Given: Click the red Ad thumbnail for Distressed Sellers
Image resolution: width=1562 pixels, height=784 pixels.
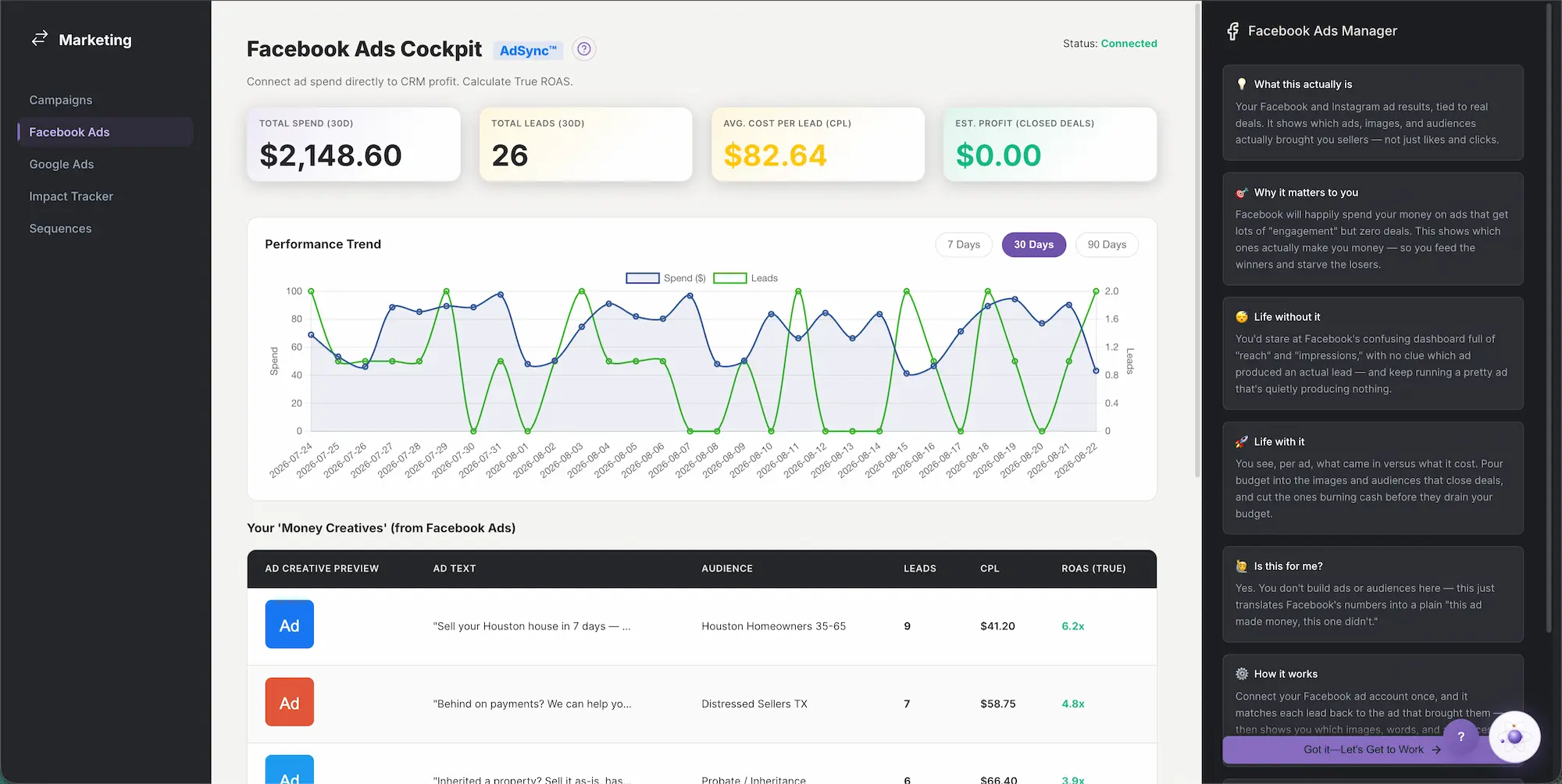Looking at the screenshot, I should click(x=290, y=702).
